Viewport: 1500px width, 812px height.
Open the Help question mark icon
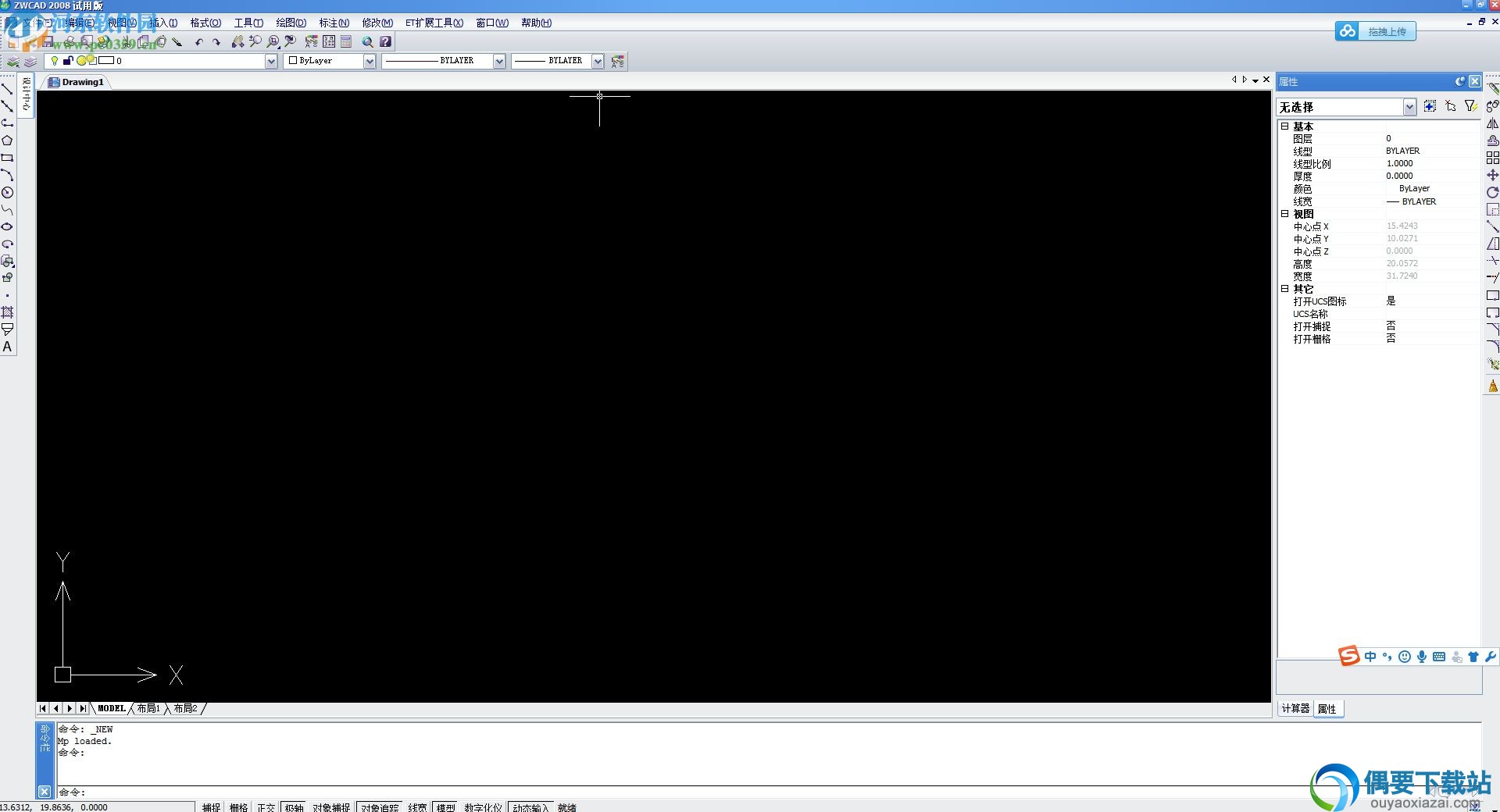(x=386, y=42)
